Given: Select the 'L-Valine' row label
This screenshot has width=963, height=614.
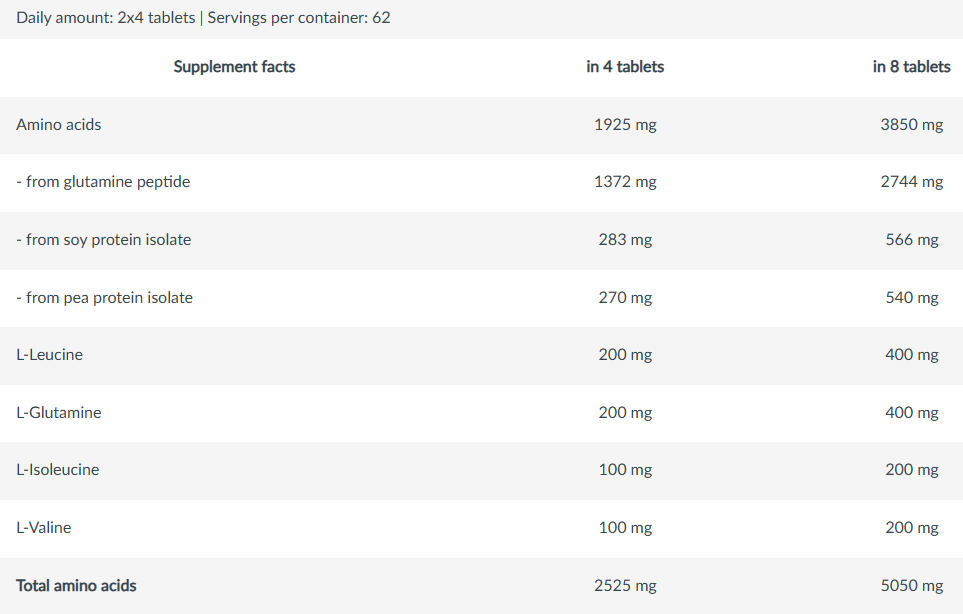Looking at the screenshot, I should point(44,528).
